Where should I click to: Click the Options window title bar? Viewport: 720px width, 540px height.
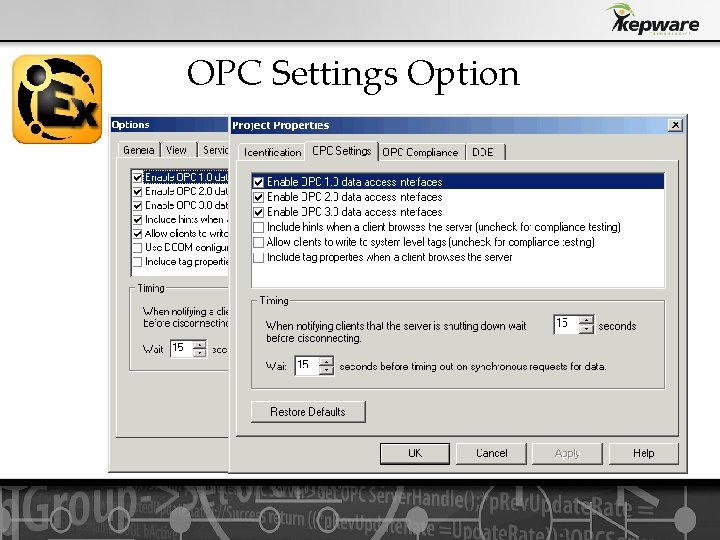tap(169, 124)
